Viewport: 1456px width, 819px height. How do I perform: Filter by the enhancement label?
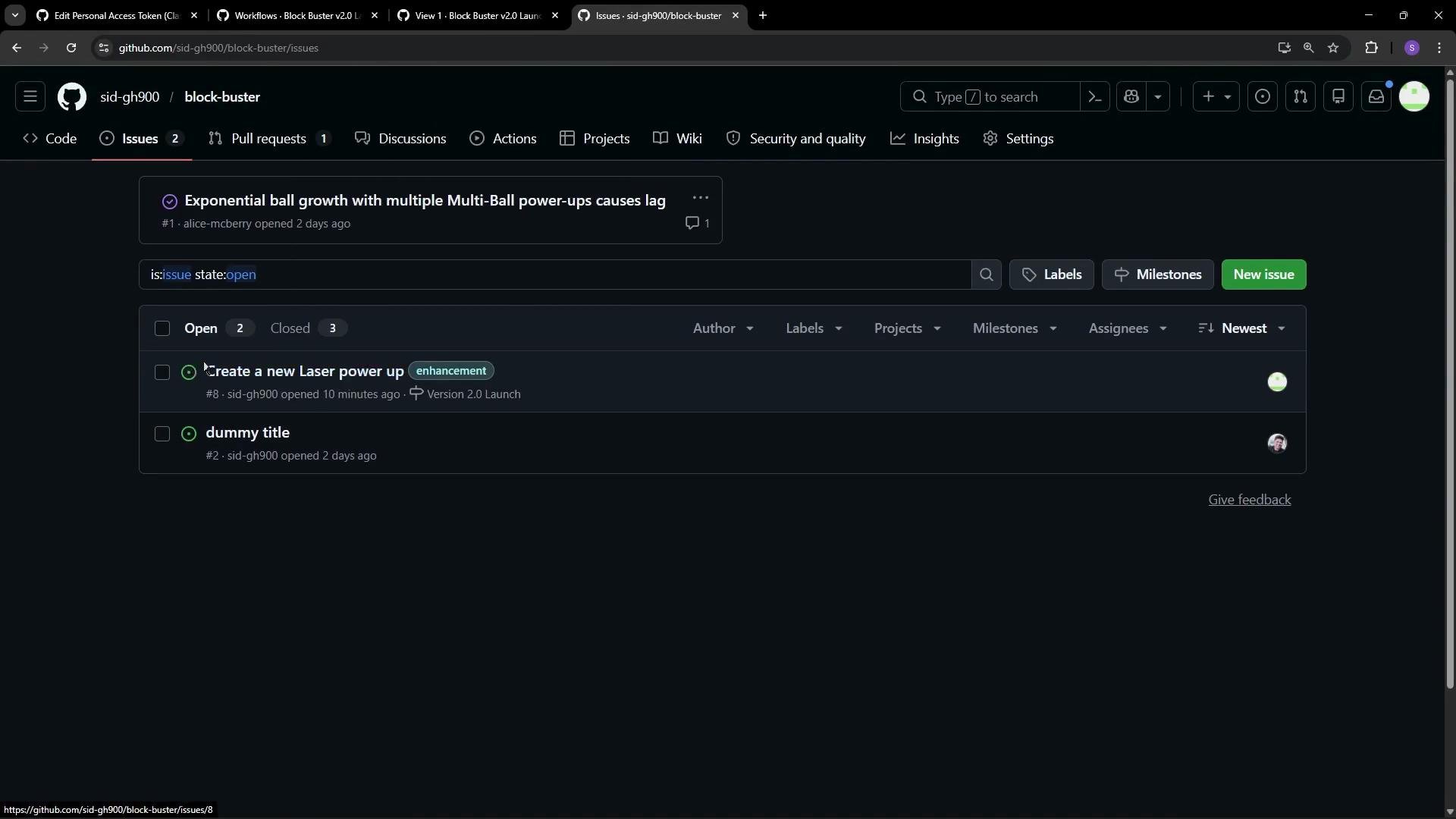coord(451,371)
